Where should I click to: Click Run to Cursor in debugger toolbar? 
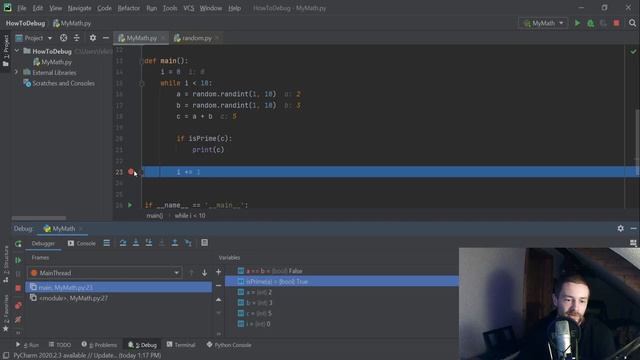[x=188, y=243]
